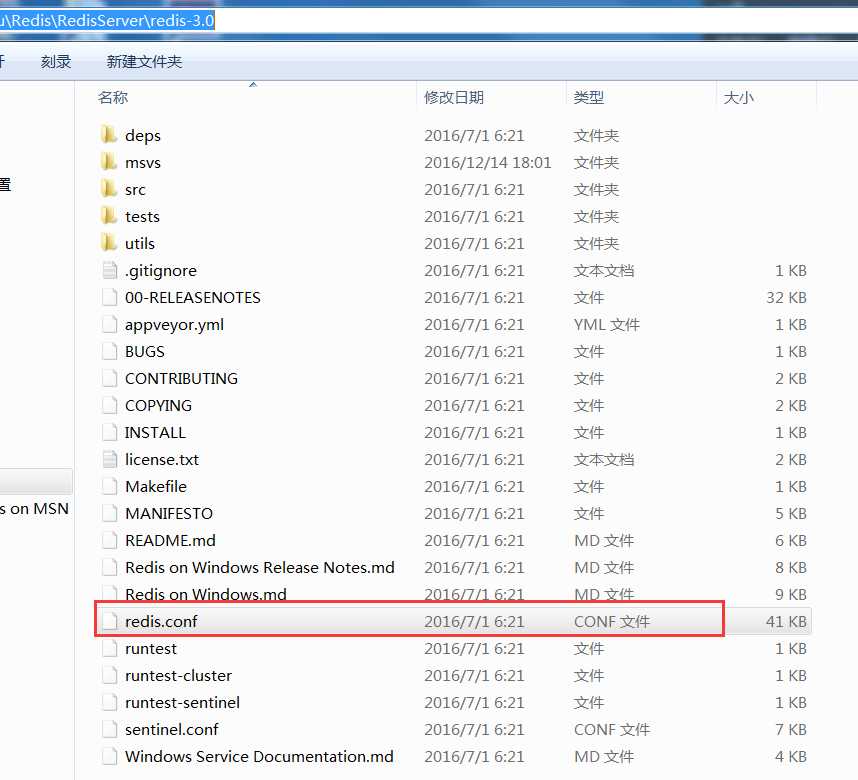Click the runtest-cluster file icon
Image resolution: width=858 pixels, height=780 pixels.
(x=109, y=675)
